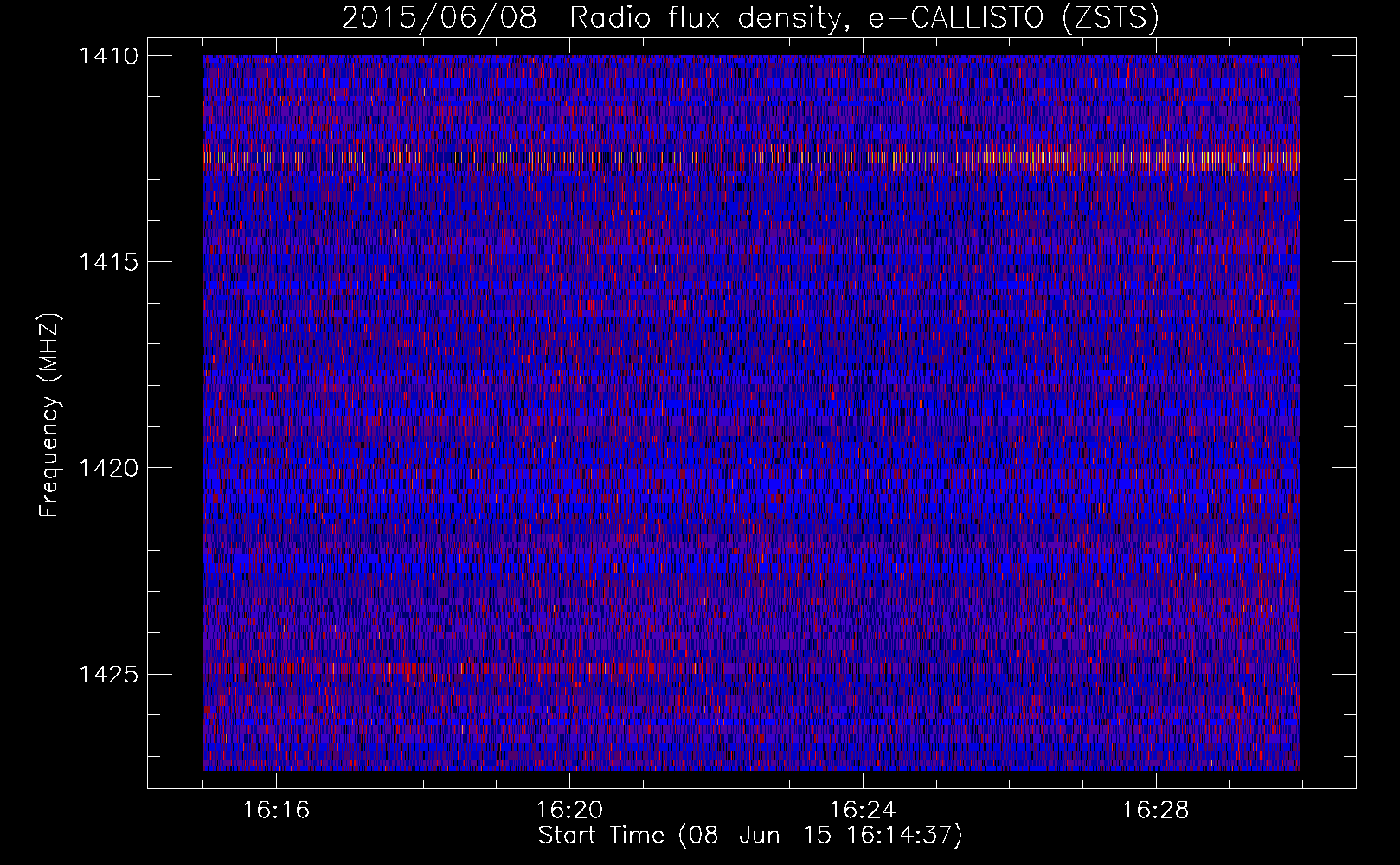Select the 1420 frequency axis label
Viewport: 1400px width, 865px height.
[x=108, y=468]
